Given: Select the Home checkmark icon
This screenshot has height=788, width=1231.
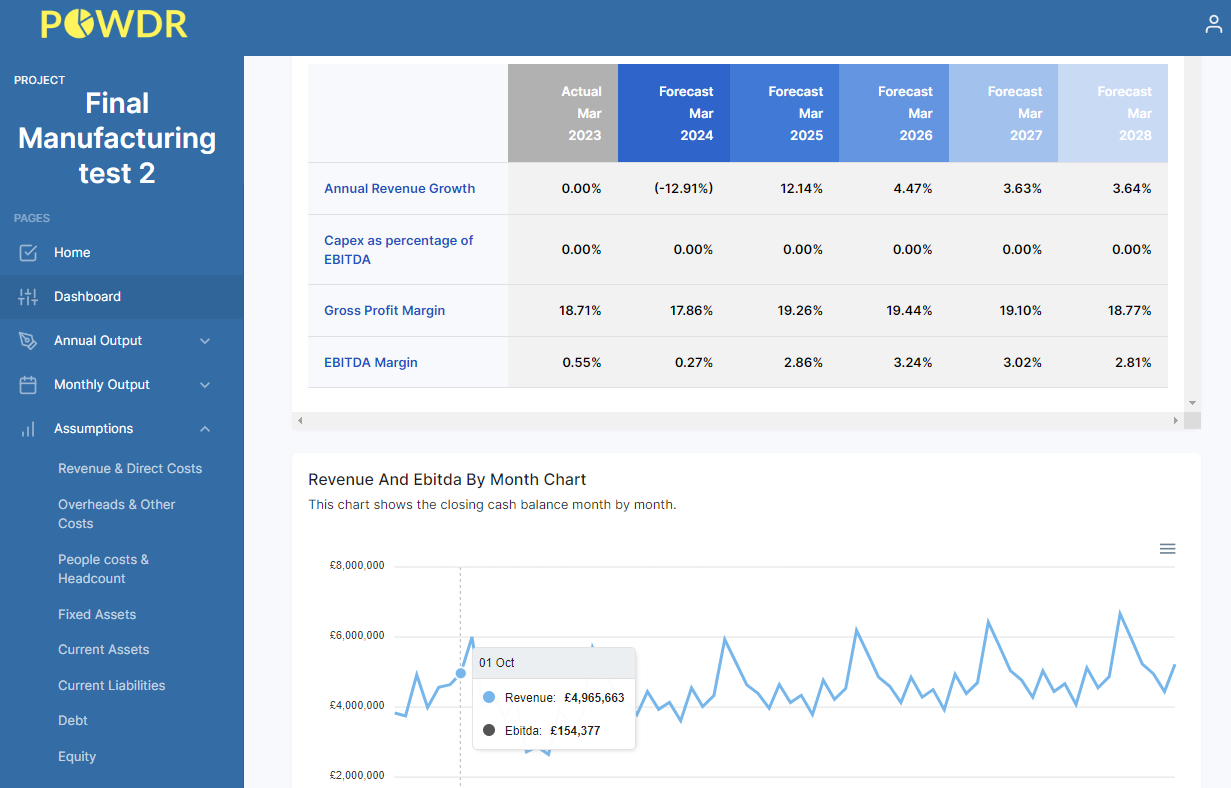Looking at the screenshot, I should coord(26,252).
